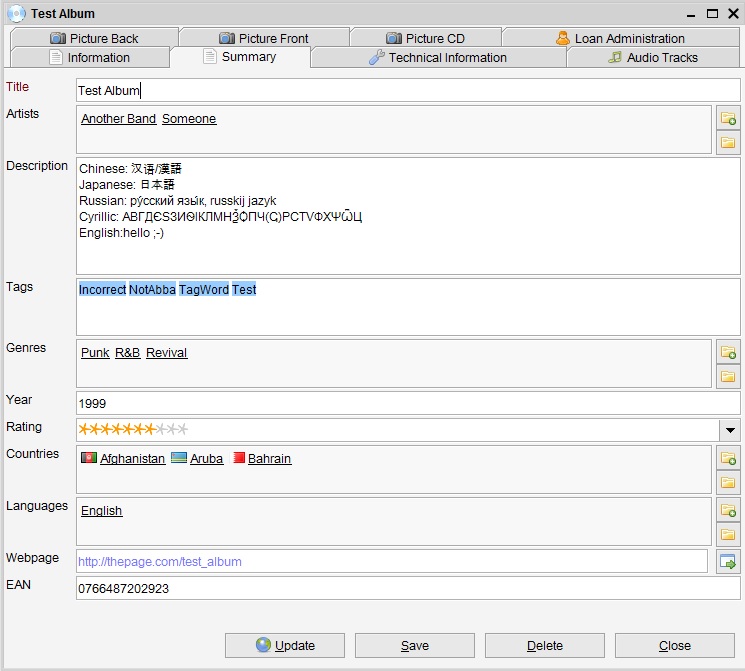745x671 pixels.
Task: Click the open-folder icon beside Genres
Action: tap(728, 376)
